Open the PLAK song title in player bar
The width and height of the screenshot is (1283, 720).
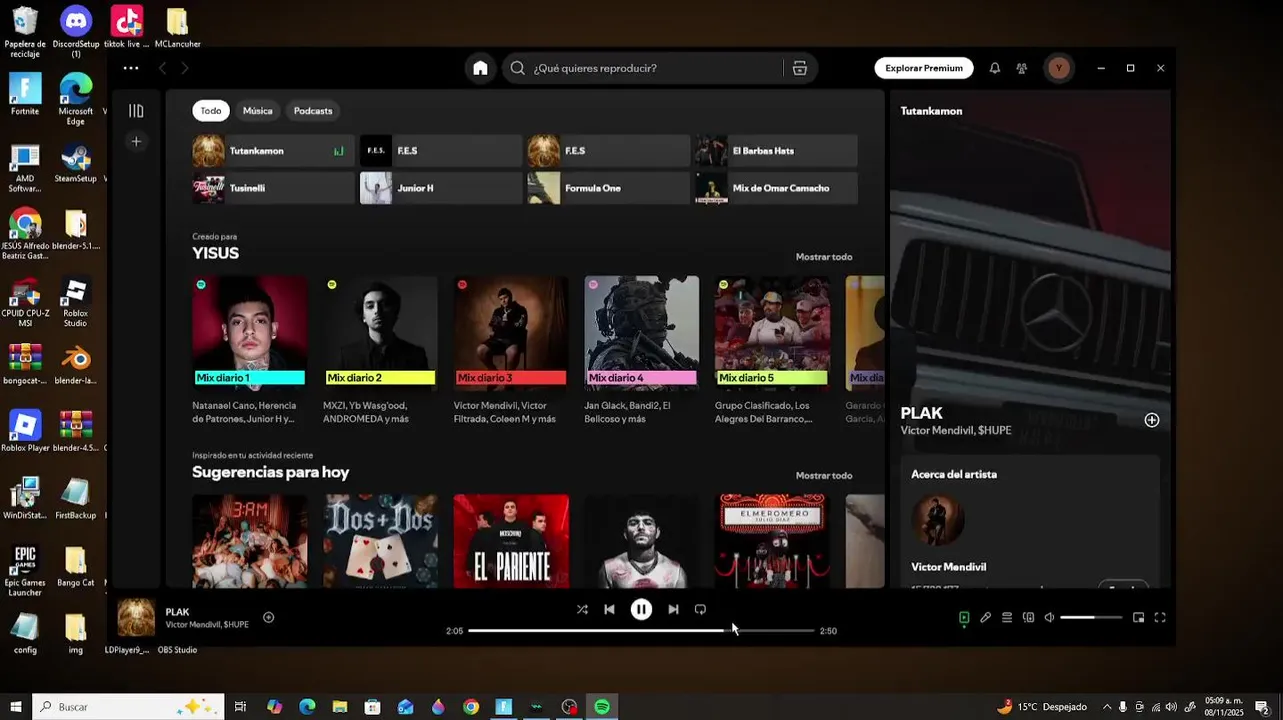(x=177, y=612)
